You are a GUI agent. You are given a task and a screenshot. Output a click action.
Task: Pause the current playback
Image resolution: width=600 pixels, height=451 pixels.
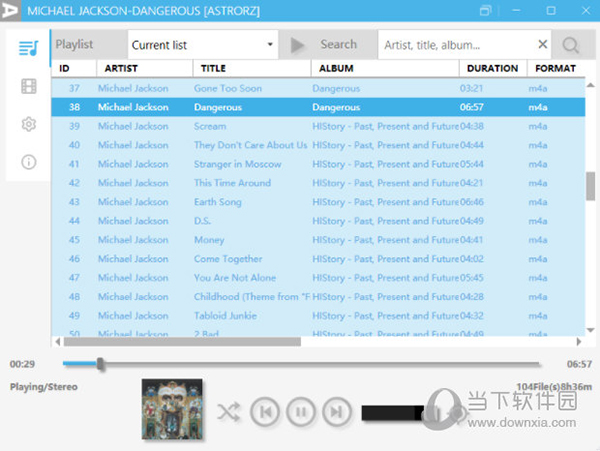pos(301,412)
